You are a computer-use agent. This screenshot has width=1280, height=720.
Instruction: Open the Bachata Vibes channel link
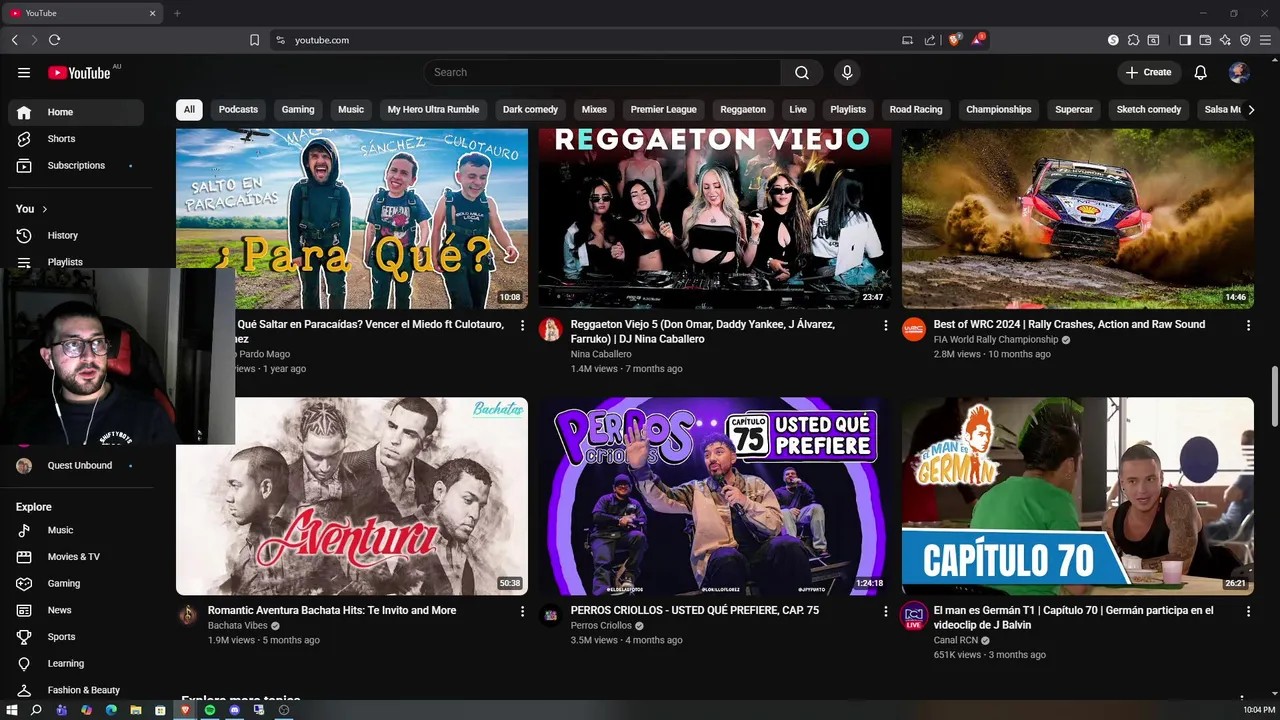[237, 626]
